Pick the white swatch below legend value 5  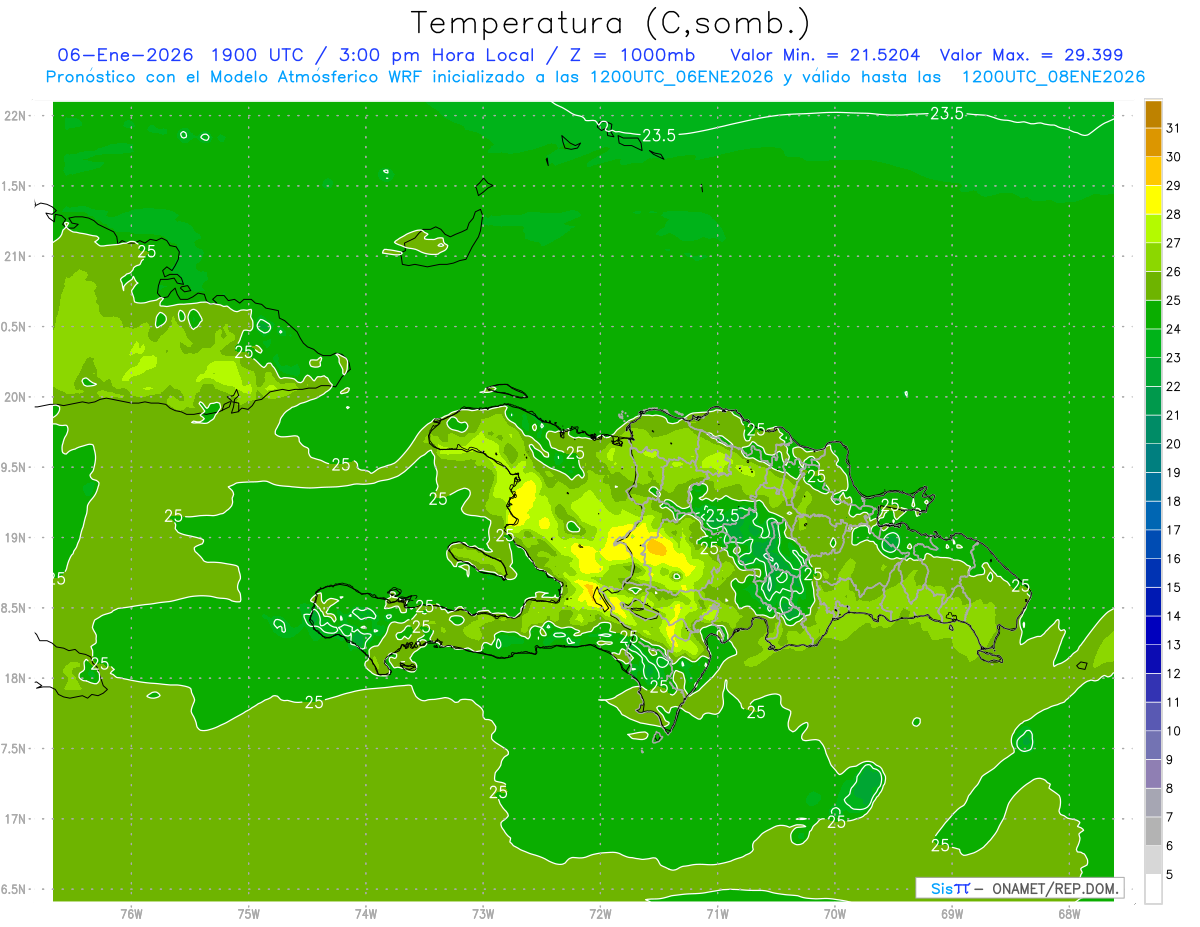(x=1153, y=889)
